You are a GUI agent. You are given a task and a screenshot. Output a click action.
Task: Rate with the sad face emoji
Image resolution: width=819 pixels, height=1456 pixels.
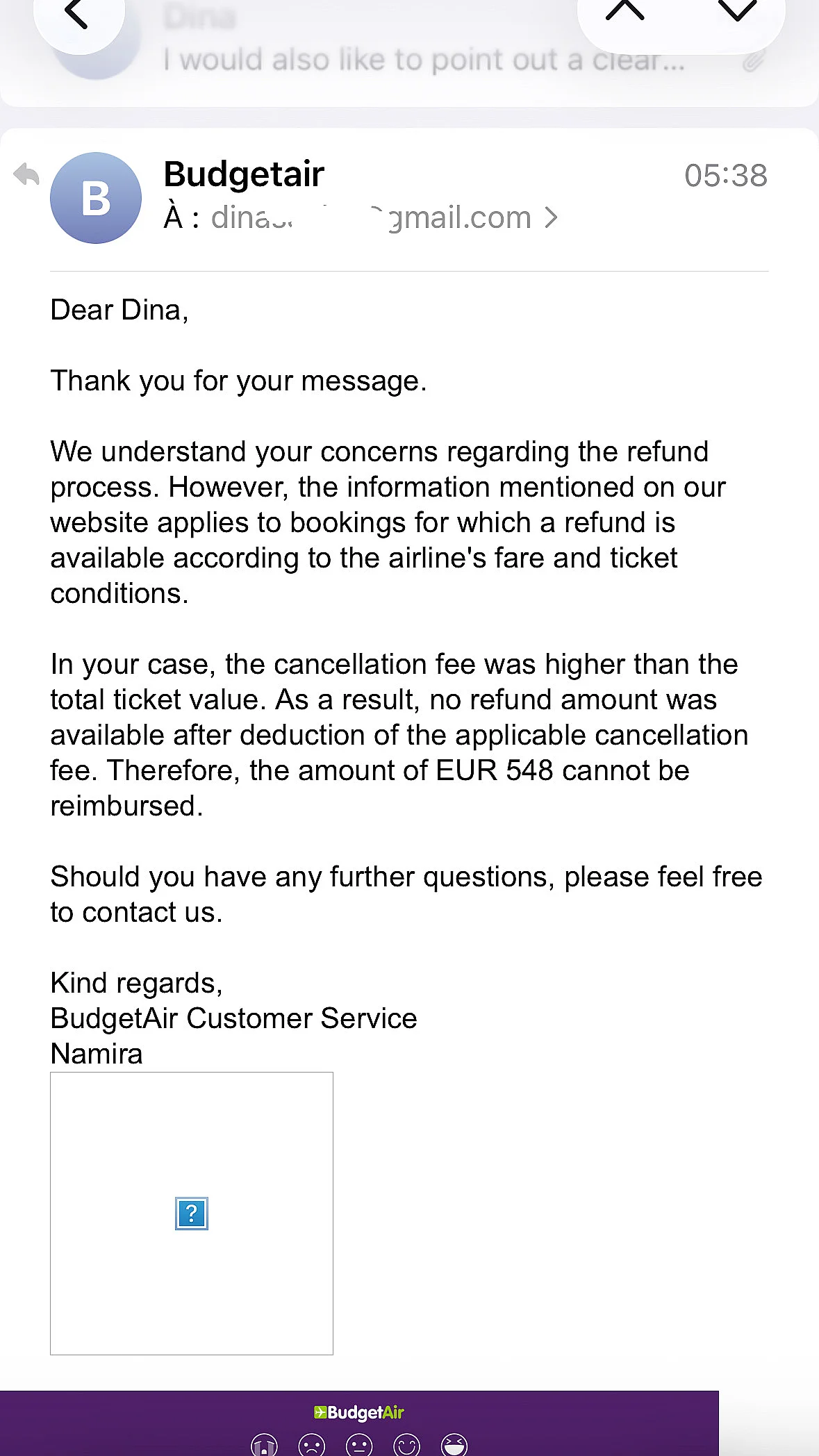[x=312, y=1446]
